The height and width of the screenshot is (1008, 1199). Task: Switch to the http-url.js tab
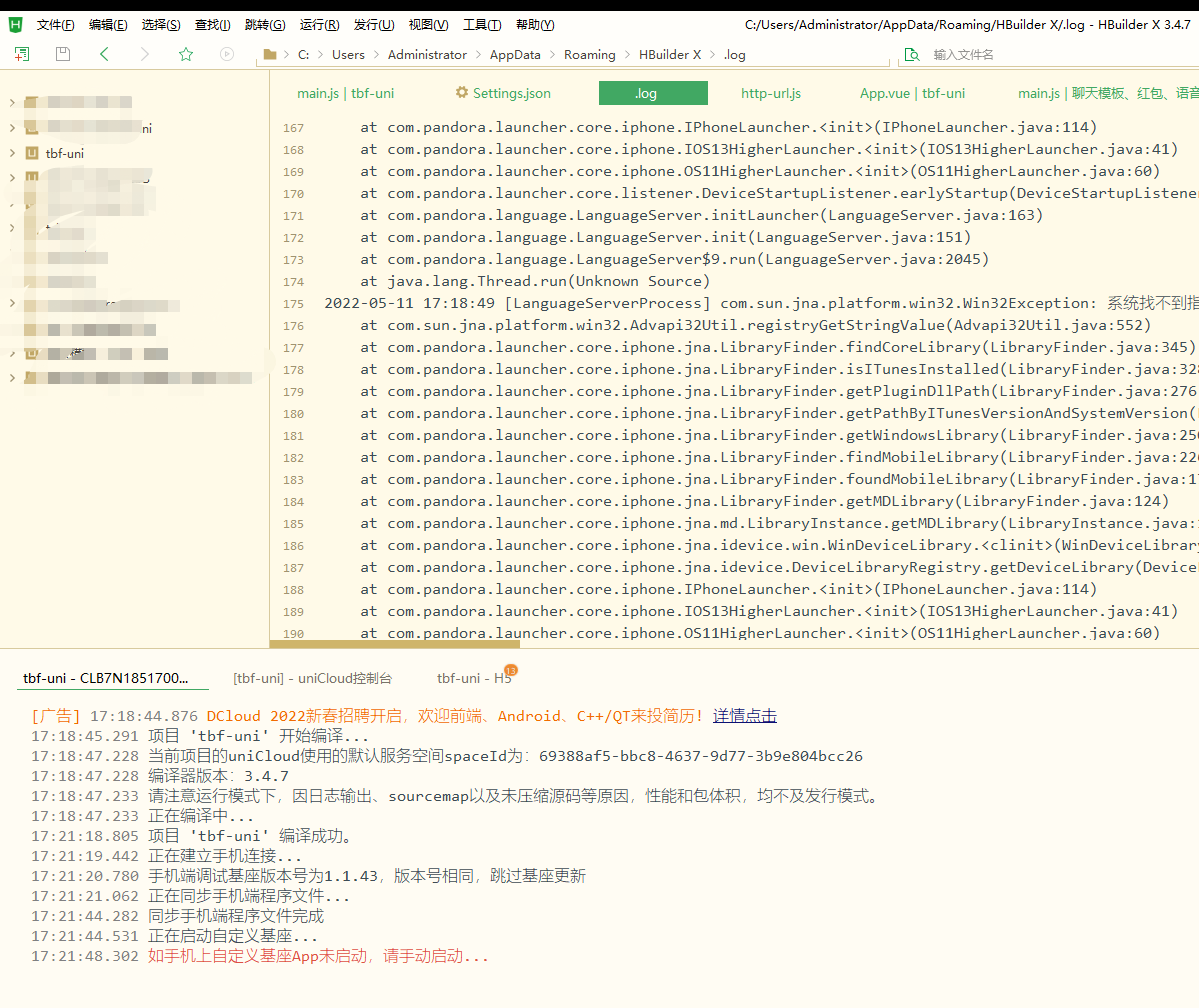771,93
